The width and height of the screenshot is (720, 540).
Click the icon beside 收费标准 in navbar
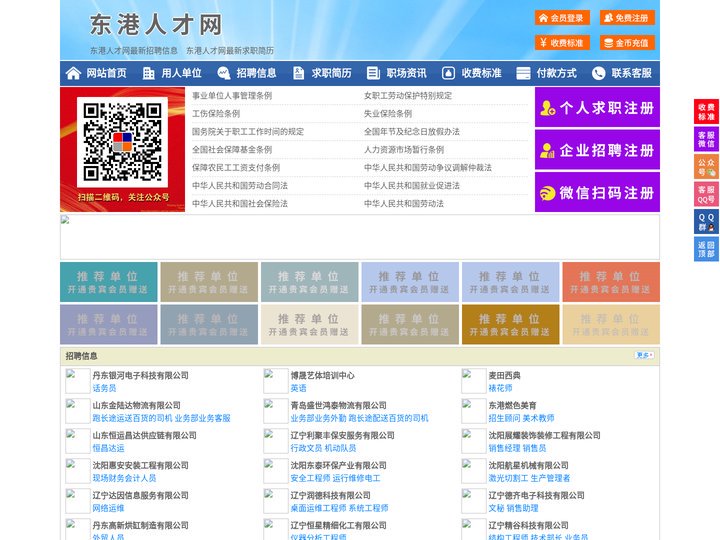pos(448,73)
